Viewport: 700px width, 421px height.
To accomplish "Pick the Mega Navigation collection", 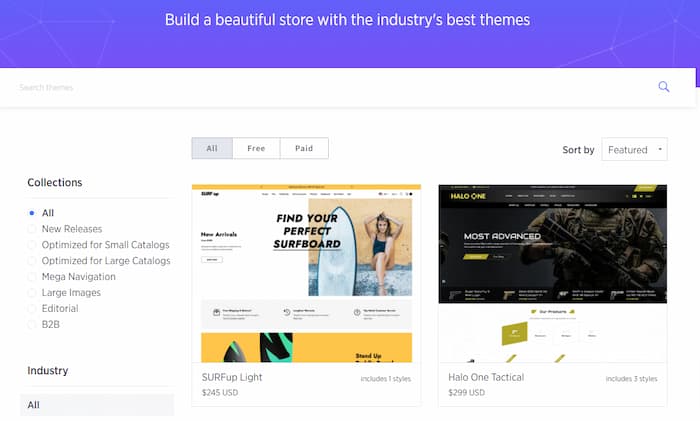I will pos(32,277).
